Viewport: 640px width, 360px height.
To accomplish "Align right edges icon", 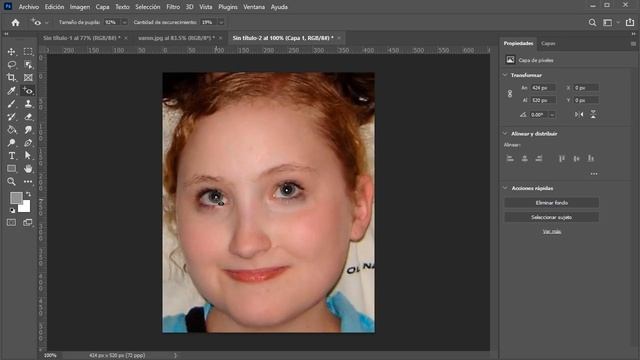I will (539, 158).
